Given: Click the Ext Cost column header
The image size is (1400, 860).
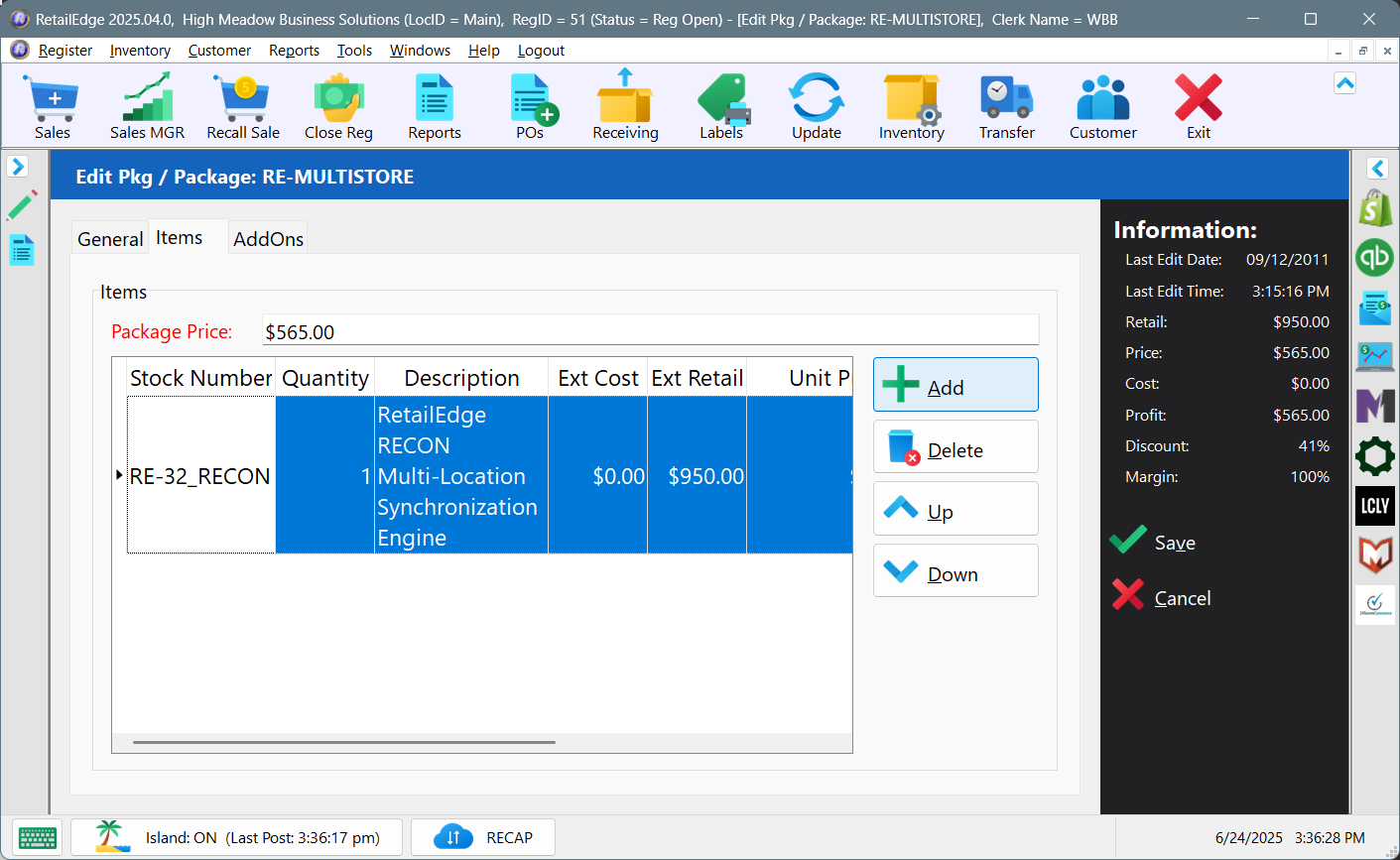Looking at the screenshot, I should point(597,378).
